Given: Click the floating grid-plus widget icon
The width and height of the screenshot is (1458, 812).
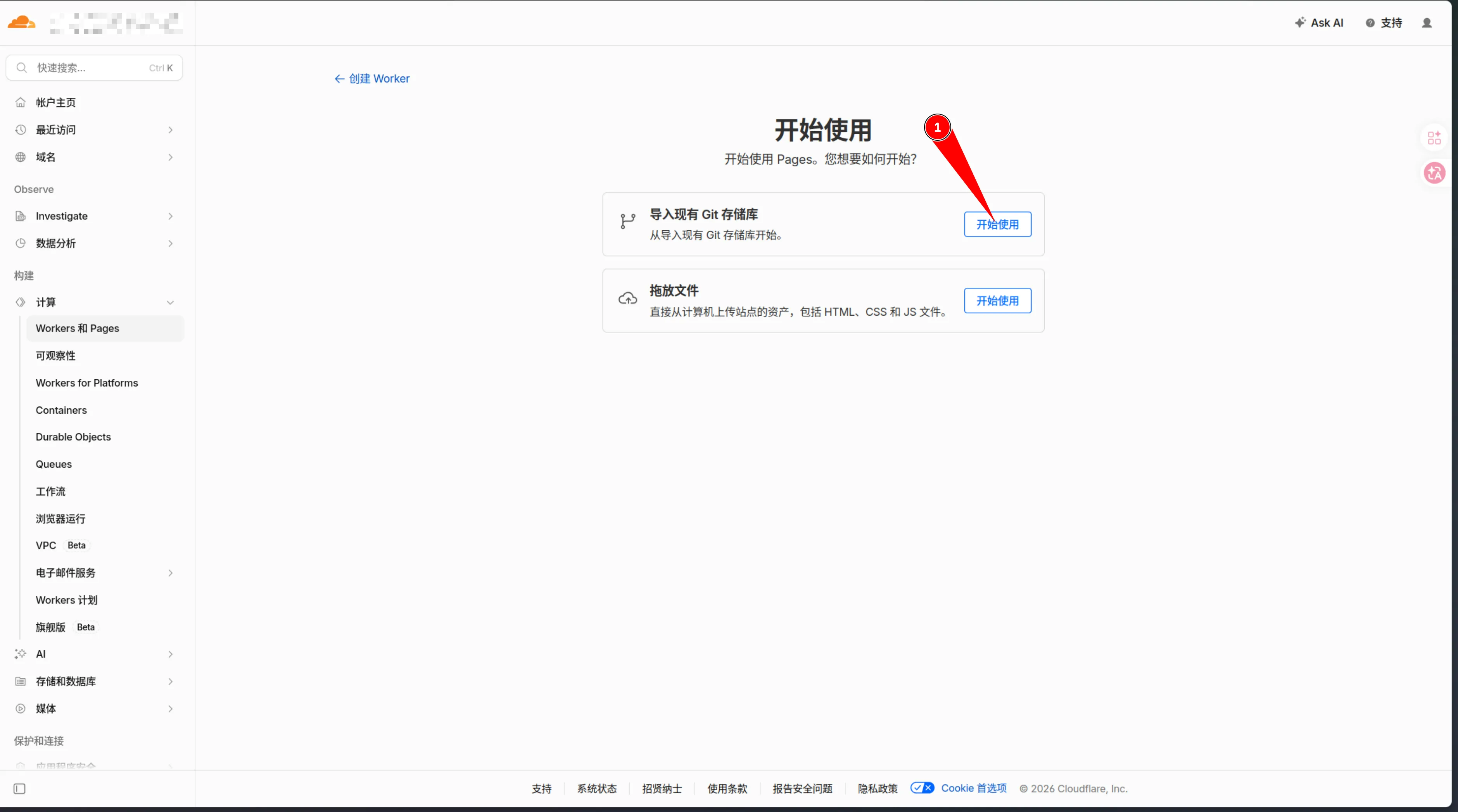Looking at the screenshot, I should point(1434,138).
